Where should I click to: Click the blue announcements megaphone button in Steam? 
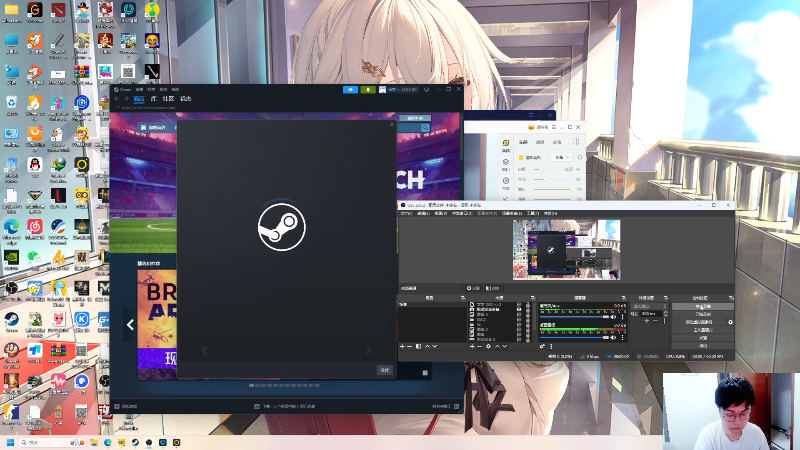pyautogui.click(x=350, y=89)
